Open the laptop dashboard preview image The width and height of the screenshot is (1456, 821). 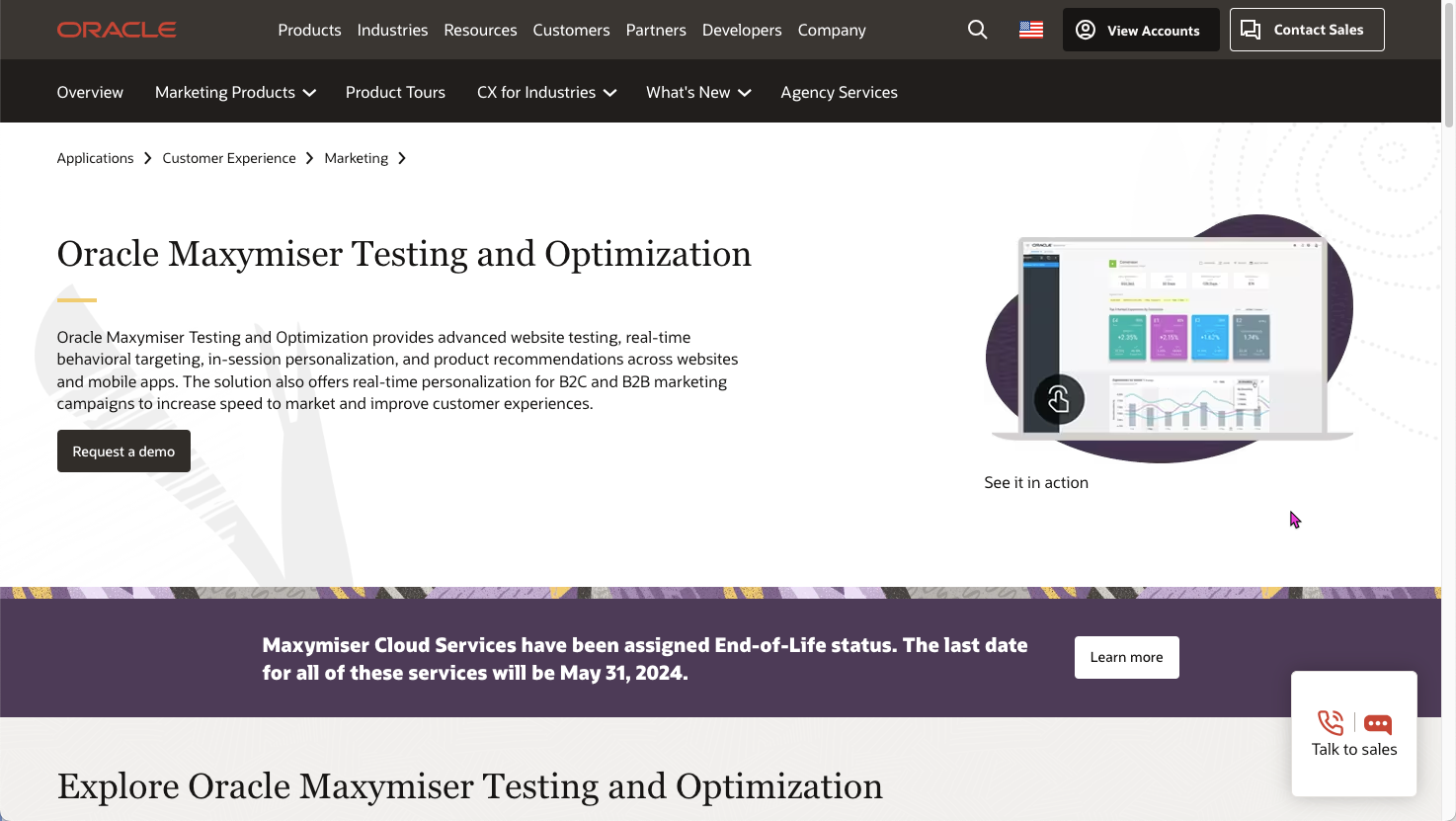coord(1172,338)
